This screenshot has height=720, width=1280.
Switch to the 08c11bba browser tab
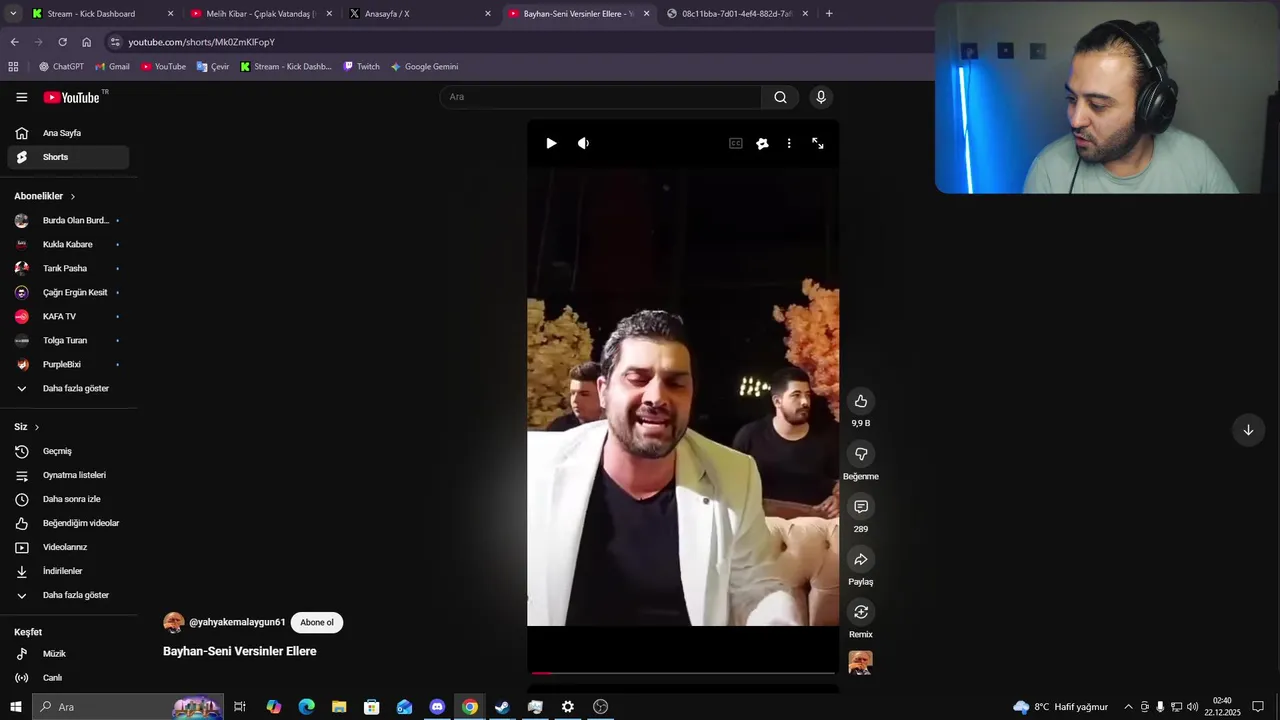pyautogui.click(x=737, y=14)
